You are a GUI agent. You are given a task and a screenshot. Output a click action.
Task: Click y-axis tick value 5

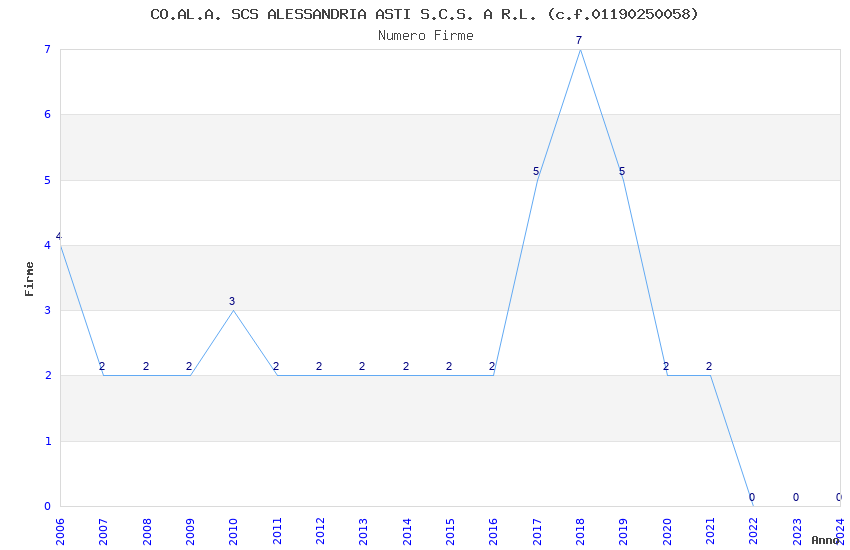[x=48, y=180]
